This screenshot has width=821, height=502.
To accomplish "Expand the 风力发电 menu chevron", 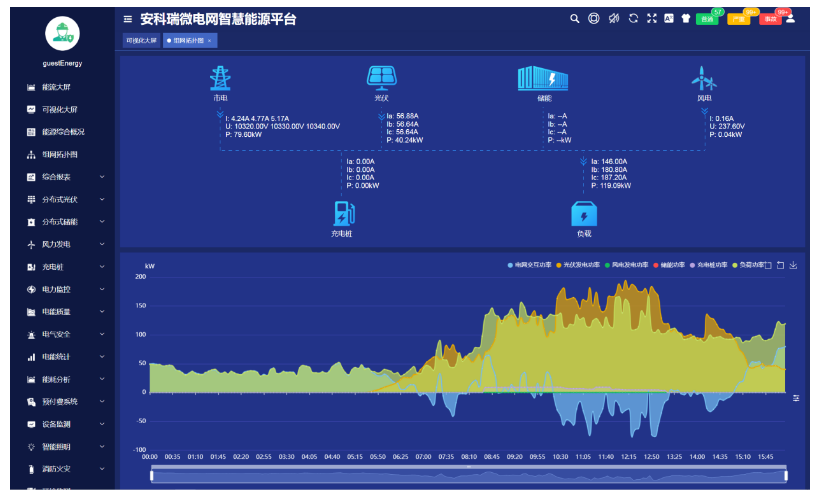I will pyautogui.click(x=102, y=244).
